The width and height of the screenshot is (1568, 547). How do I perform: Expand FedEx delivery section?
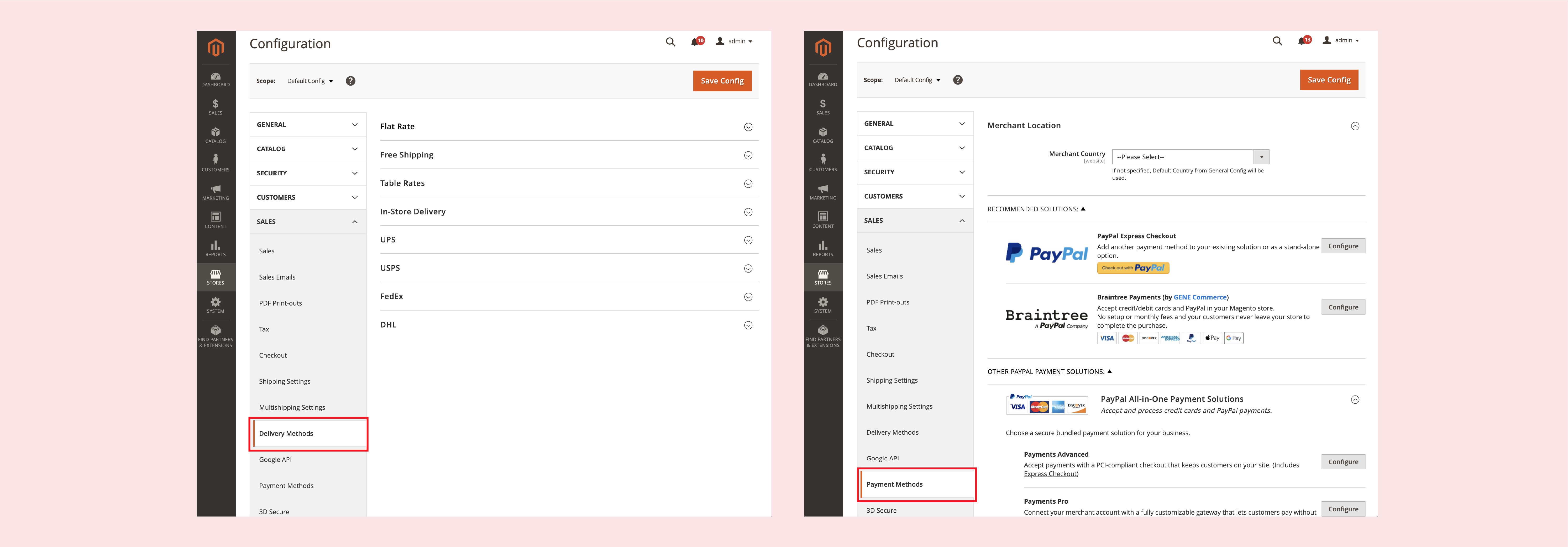pos(569,296)
